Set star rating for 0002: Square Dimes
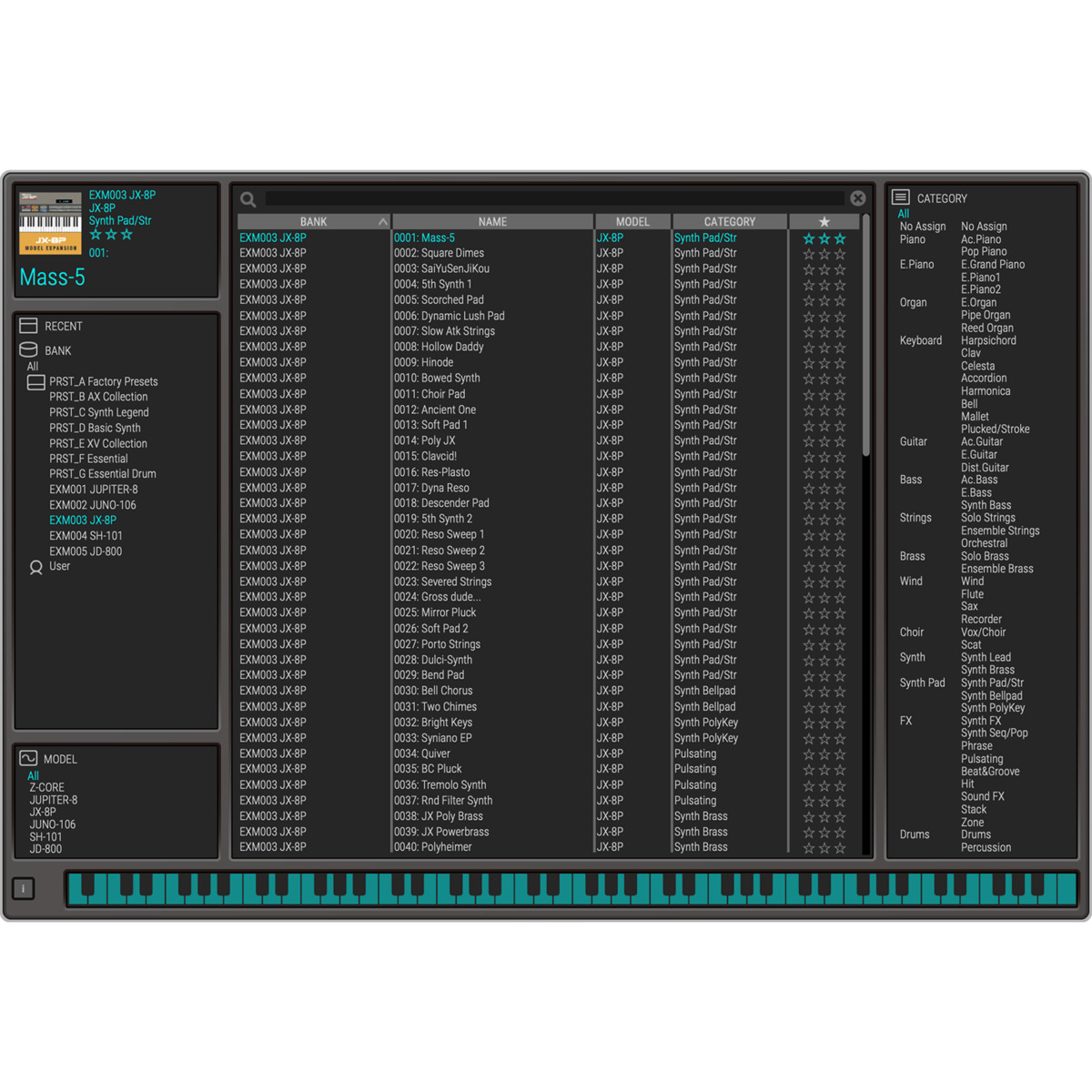1092x1092 pixels. [824, 254]
